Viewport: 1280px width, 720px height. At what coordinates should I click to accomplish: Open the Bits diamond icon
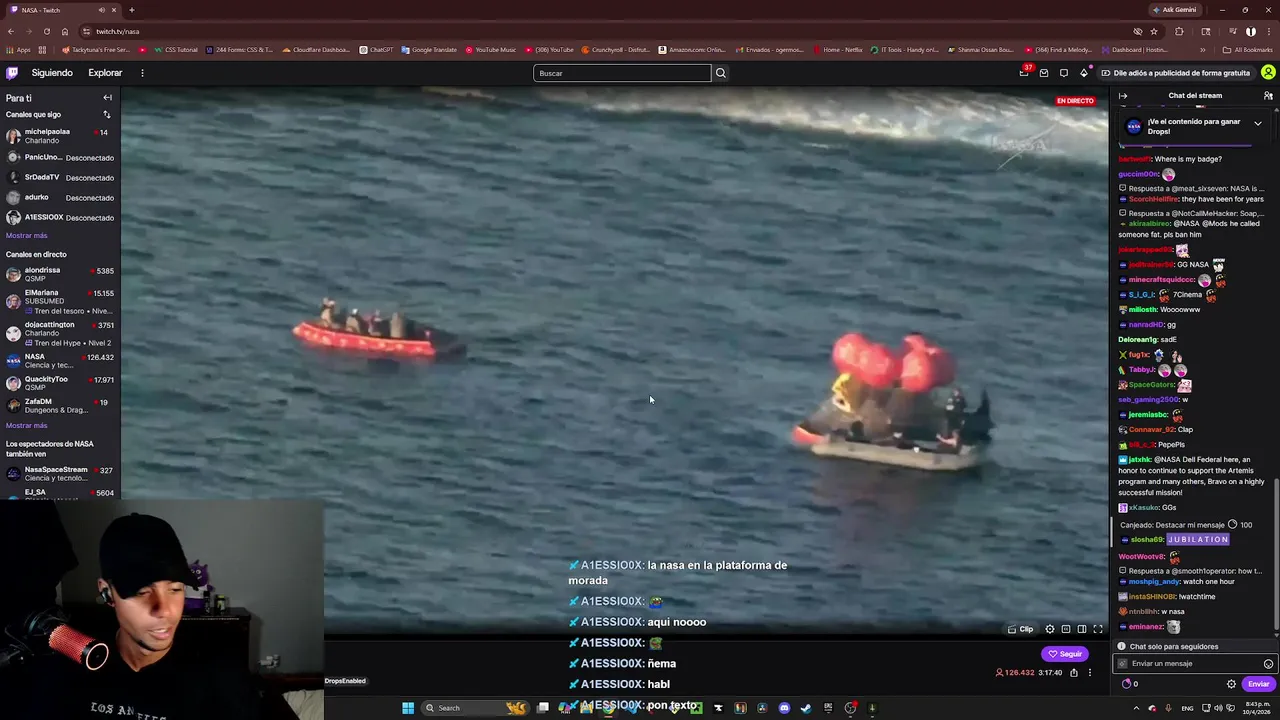(x=1084, y=73)
